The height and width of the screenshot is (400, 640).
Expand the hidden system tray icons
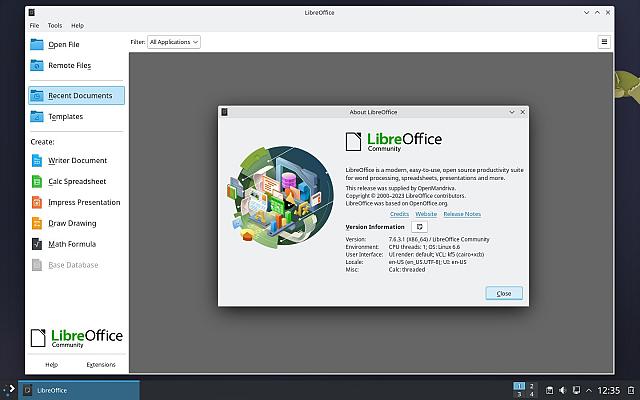[589, 391]
